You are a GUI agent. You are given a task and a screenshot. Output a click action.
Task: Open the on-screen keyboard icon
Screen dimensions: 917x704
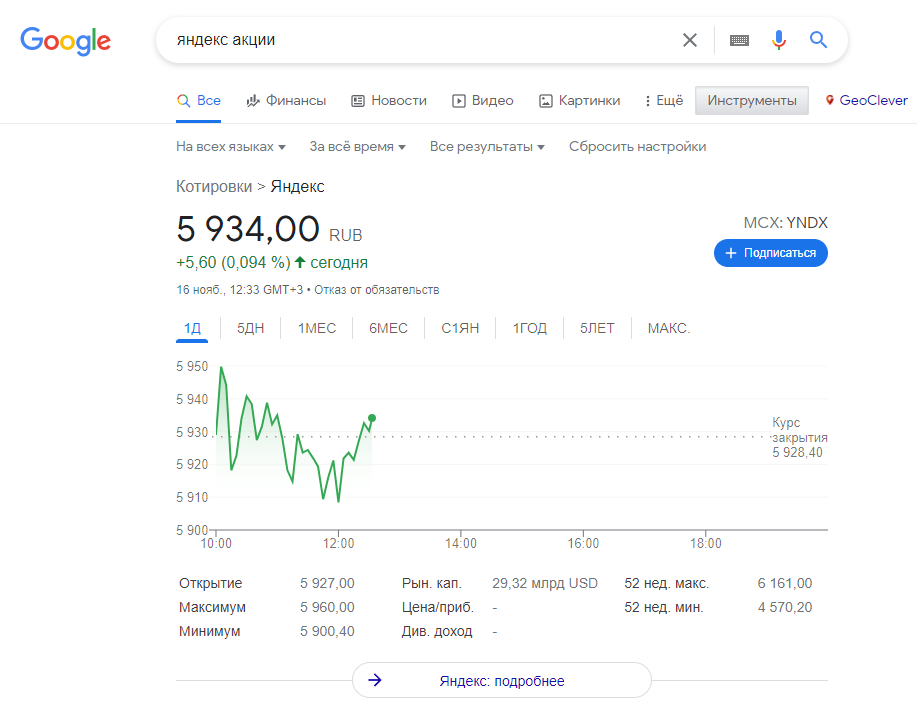(739, 40)
